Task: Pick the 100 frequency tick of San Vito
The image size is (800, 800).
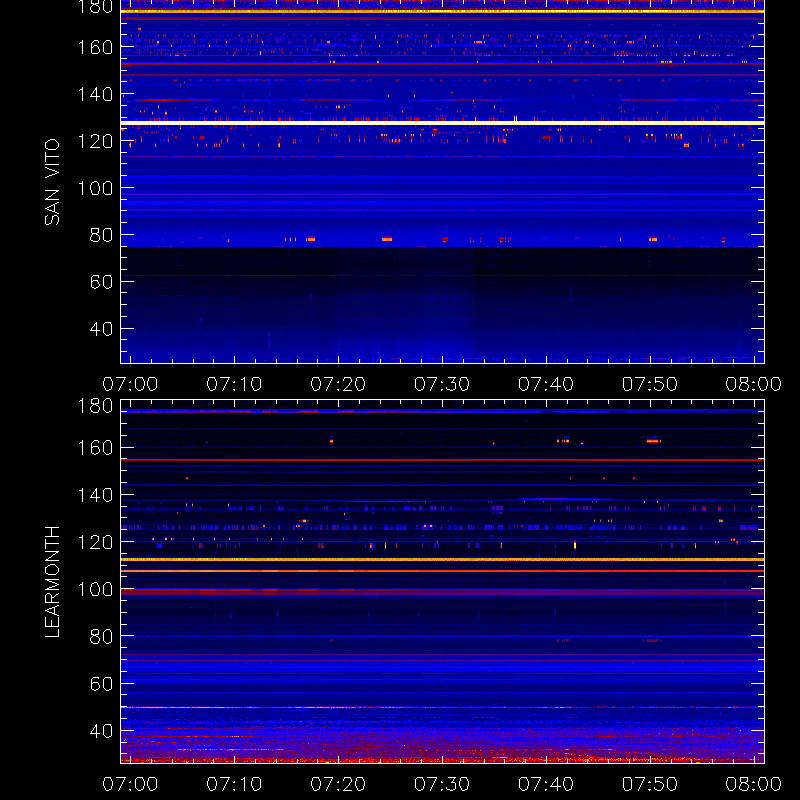Action: pyautogui.click(x=95, y=188)
